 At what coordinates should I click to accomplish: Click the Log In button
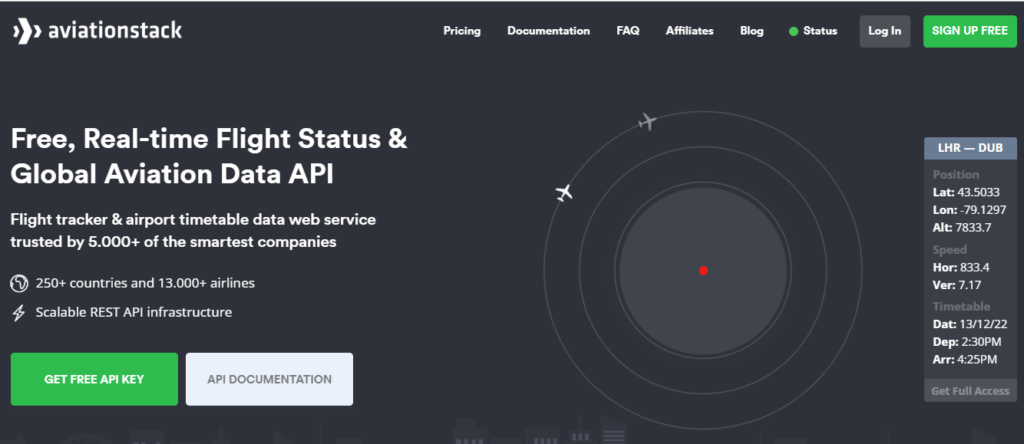click(x=885, y=31)
